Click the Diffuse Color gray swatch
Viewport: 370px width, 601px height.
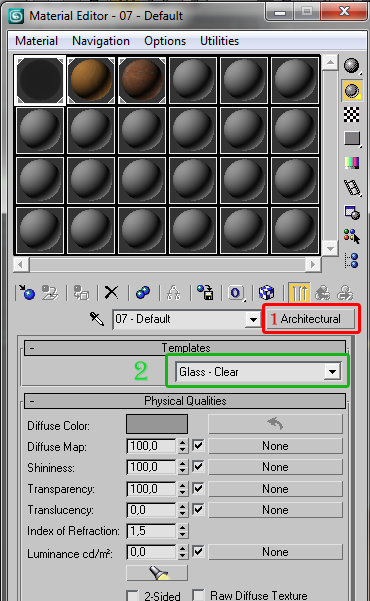(x=157, y=424)
